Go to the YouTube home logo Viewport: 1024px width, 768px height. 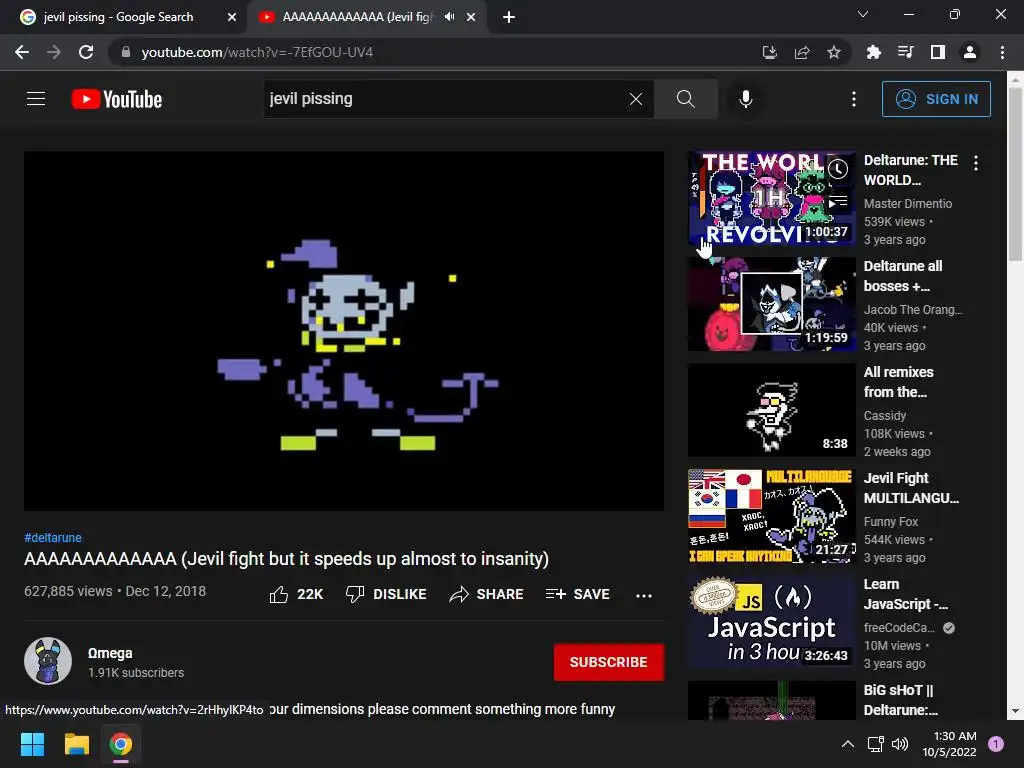pyautogui.click(x=117, y=99)
